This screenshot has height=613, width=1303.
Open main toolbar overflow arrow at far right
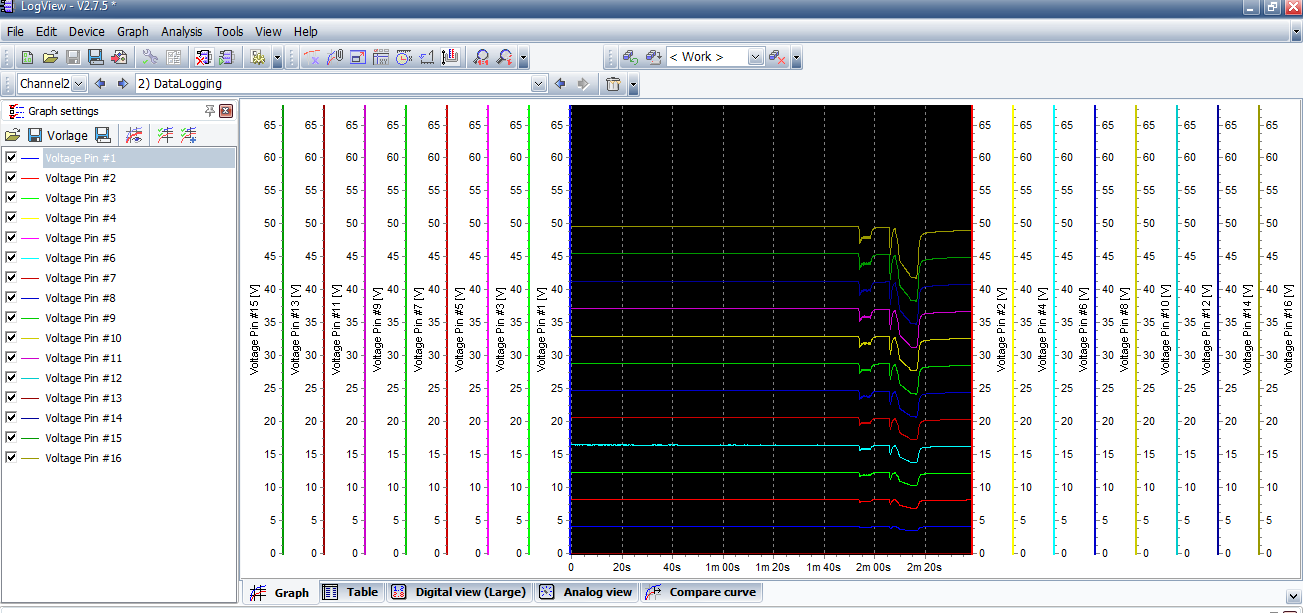pyautogui.click(x=1296, y=32)
